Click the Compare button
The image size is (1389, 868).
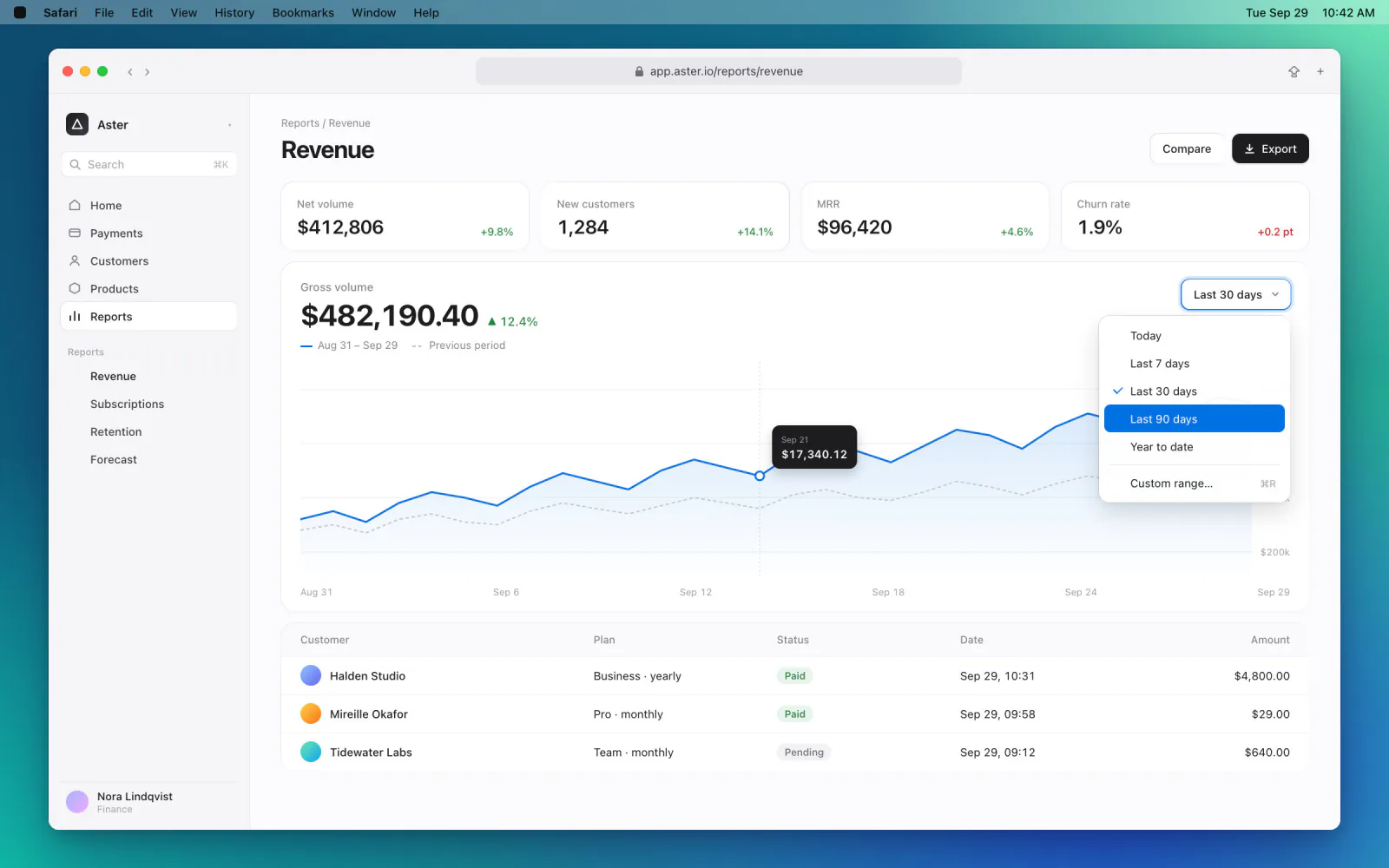point(1187,148)
